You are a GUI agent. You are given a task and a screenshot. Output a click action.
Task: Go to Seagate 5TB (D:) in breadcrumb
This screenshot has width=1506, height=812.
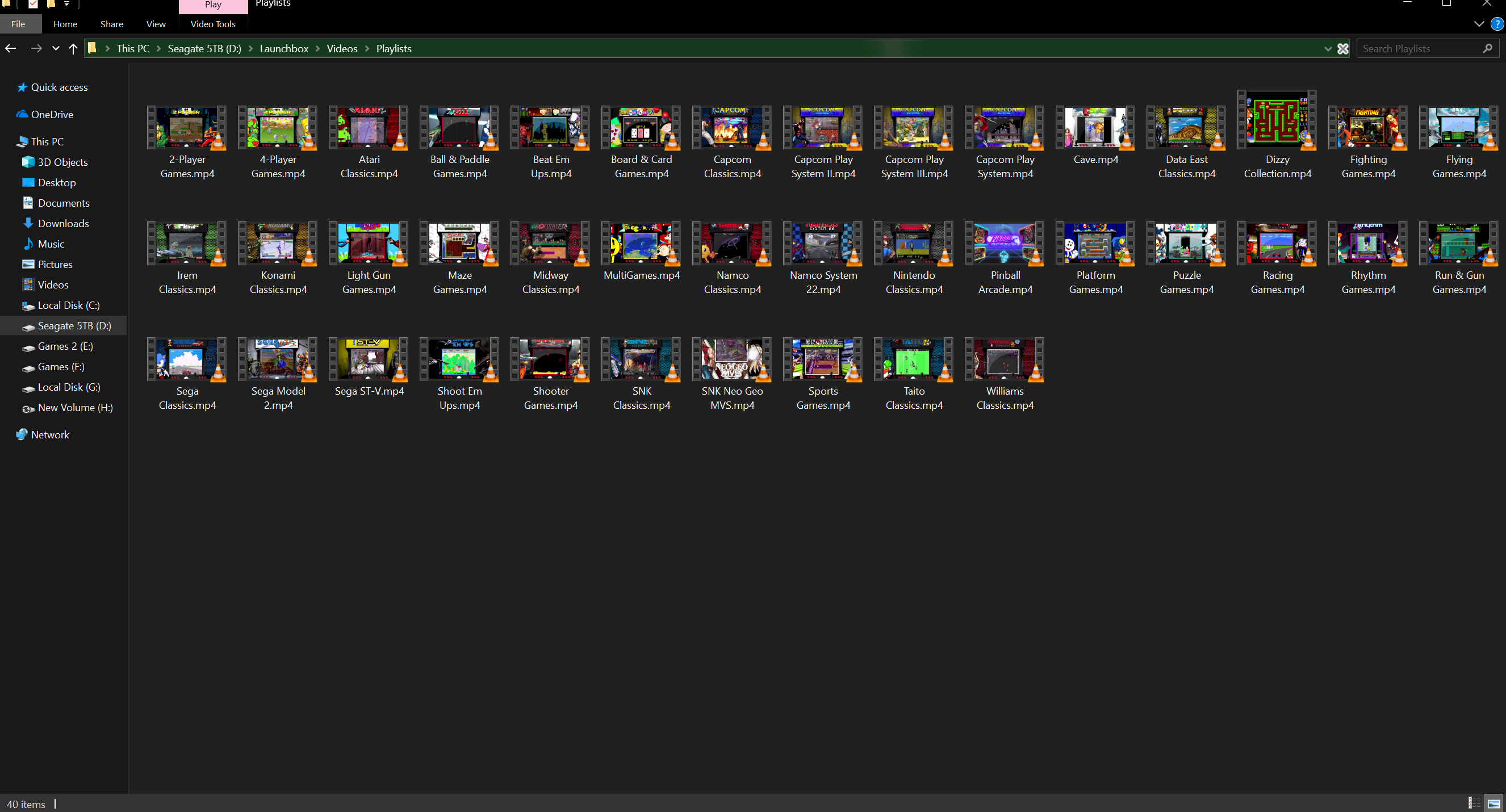(x=204, y=48)
